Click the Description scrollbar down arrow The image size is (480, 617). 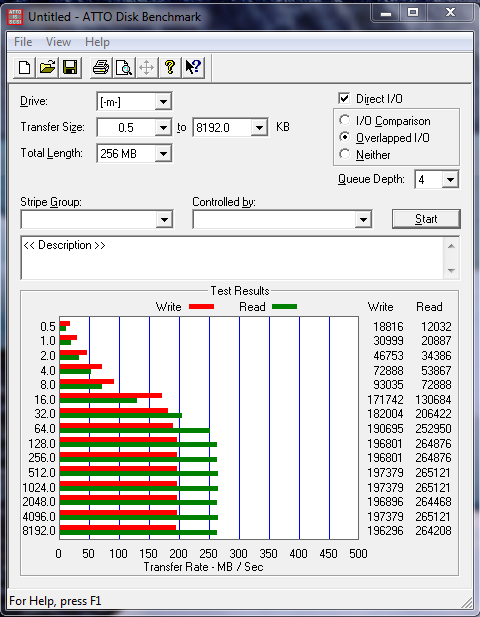(x=451, y=271)
